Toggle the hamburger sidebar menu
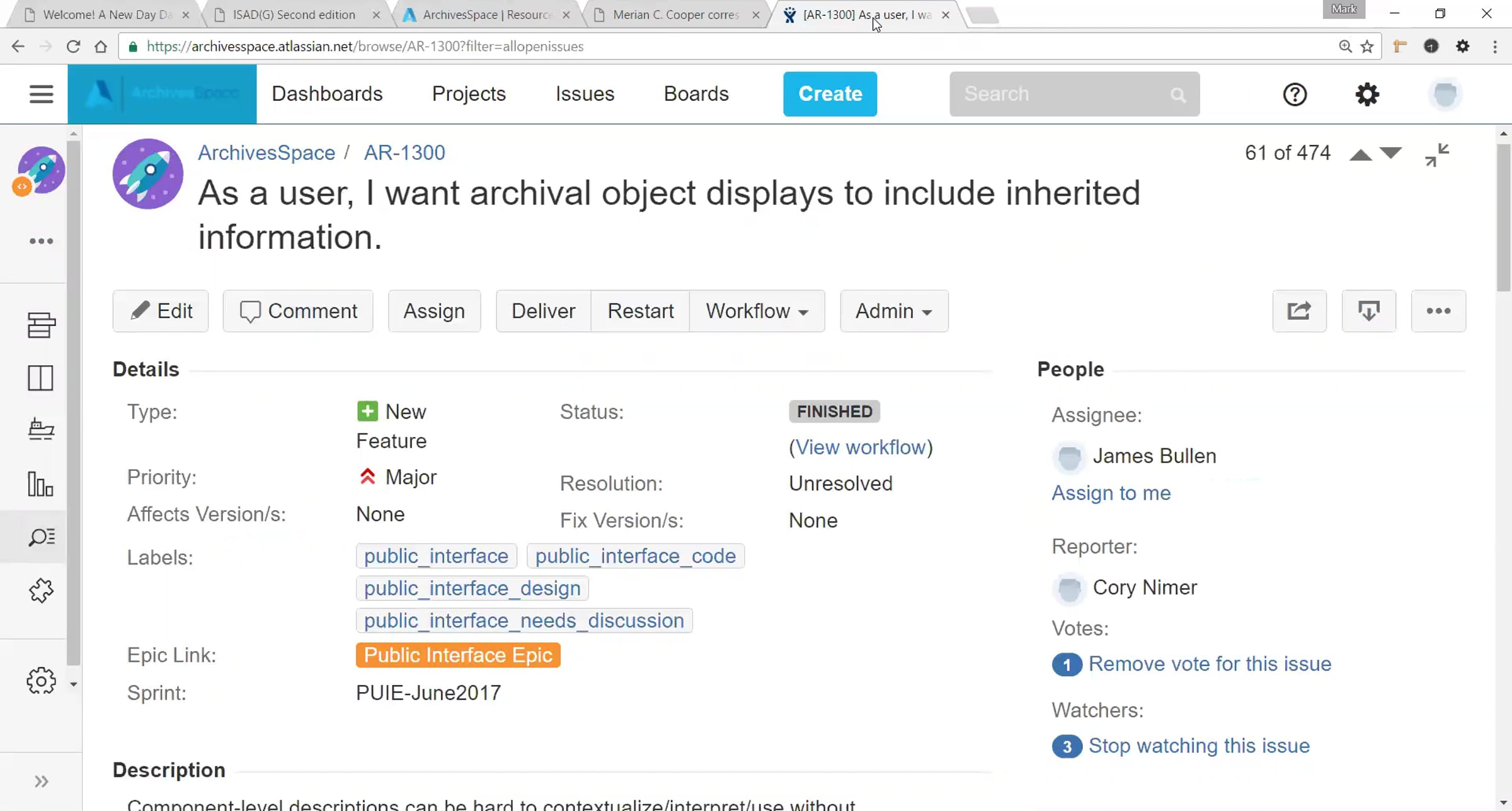 (42, 94)
